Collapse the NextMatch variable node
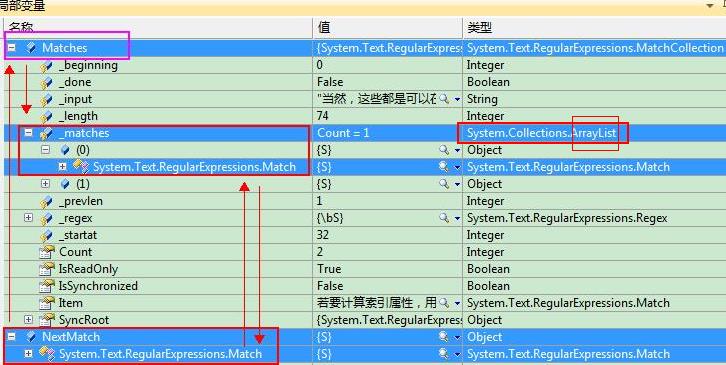Image resolution: width=726 pixels, height=365 pixels. (12, 337)
